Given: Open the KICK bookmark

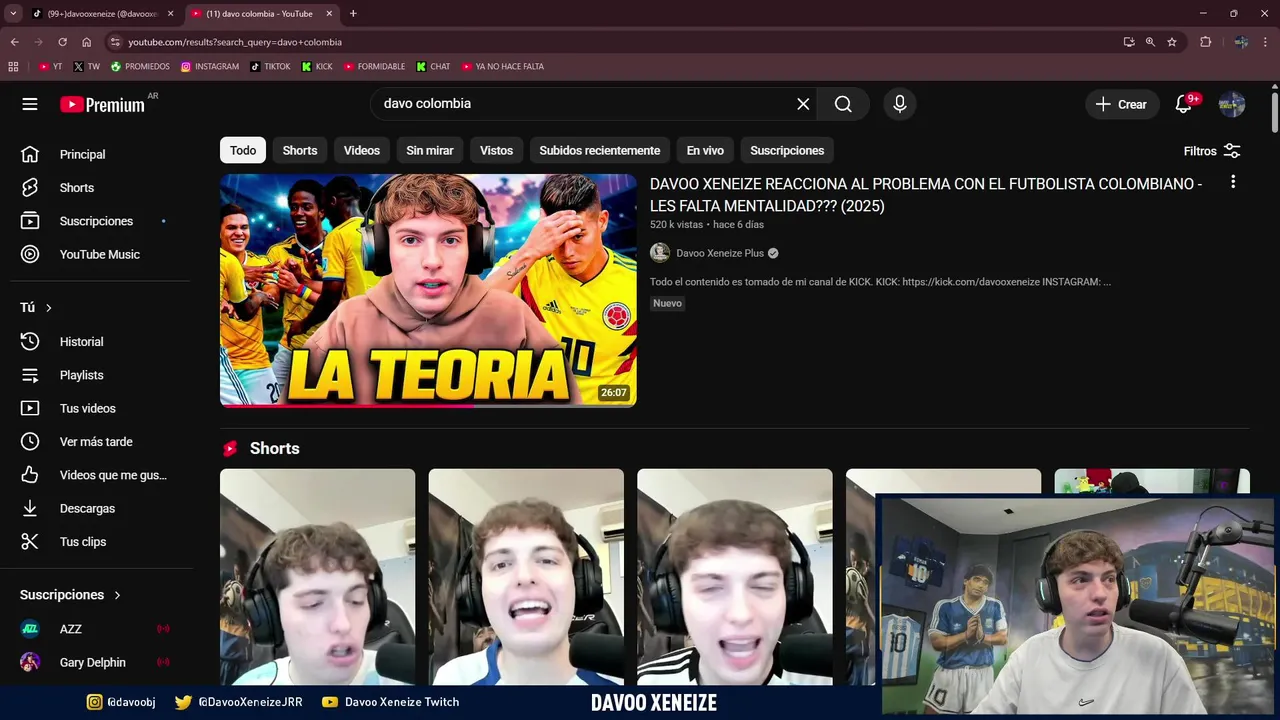Looking at the screenshot, I should tap(317, 67).
